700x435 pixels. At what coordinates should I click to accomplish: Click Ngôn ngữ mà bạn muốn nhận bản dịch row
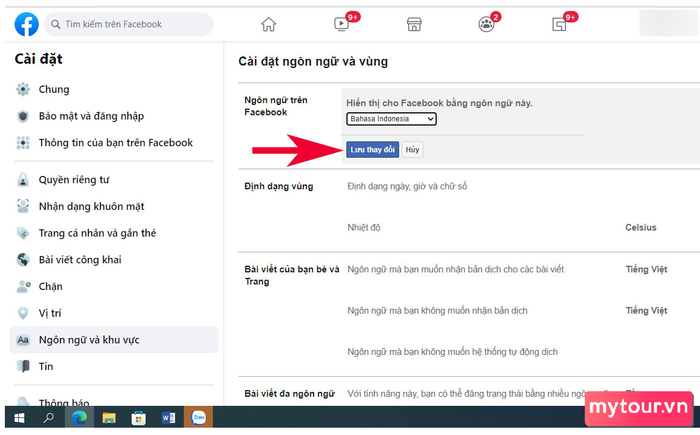pos(456,269)
